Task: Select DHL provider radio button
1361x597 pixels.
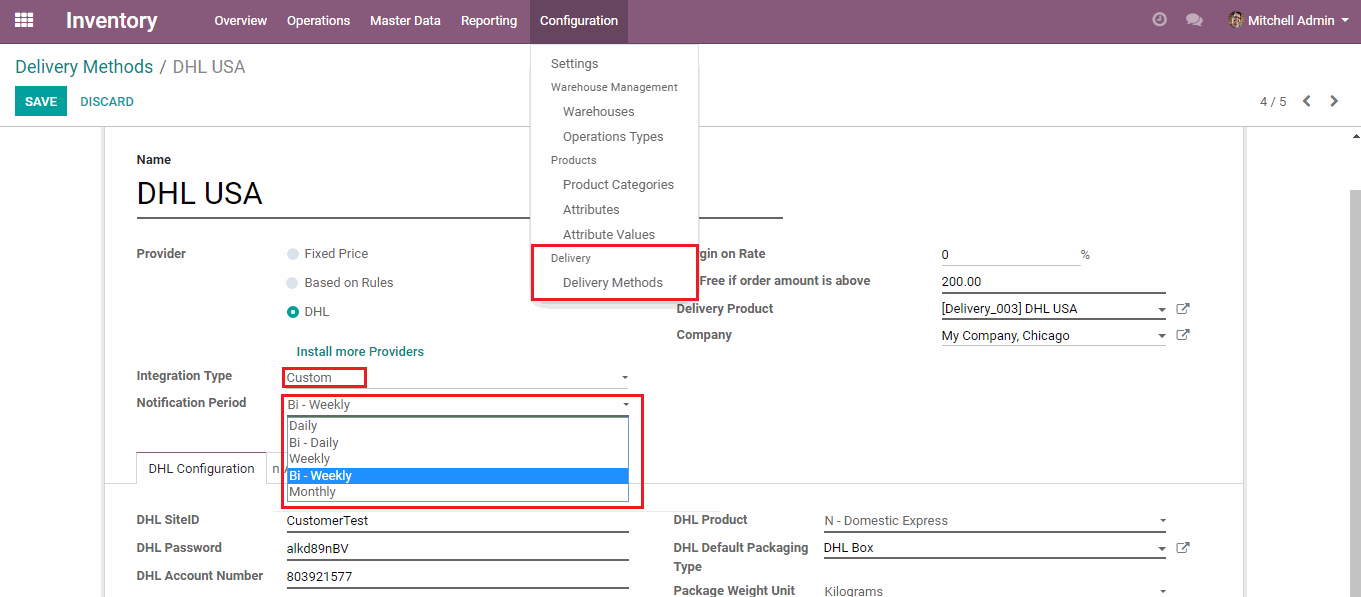Action: pyautogui.click(x=293, y=312)
